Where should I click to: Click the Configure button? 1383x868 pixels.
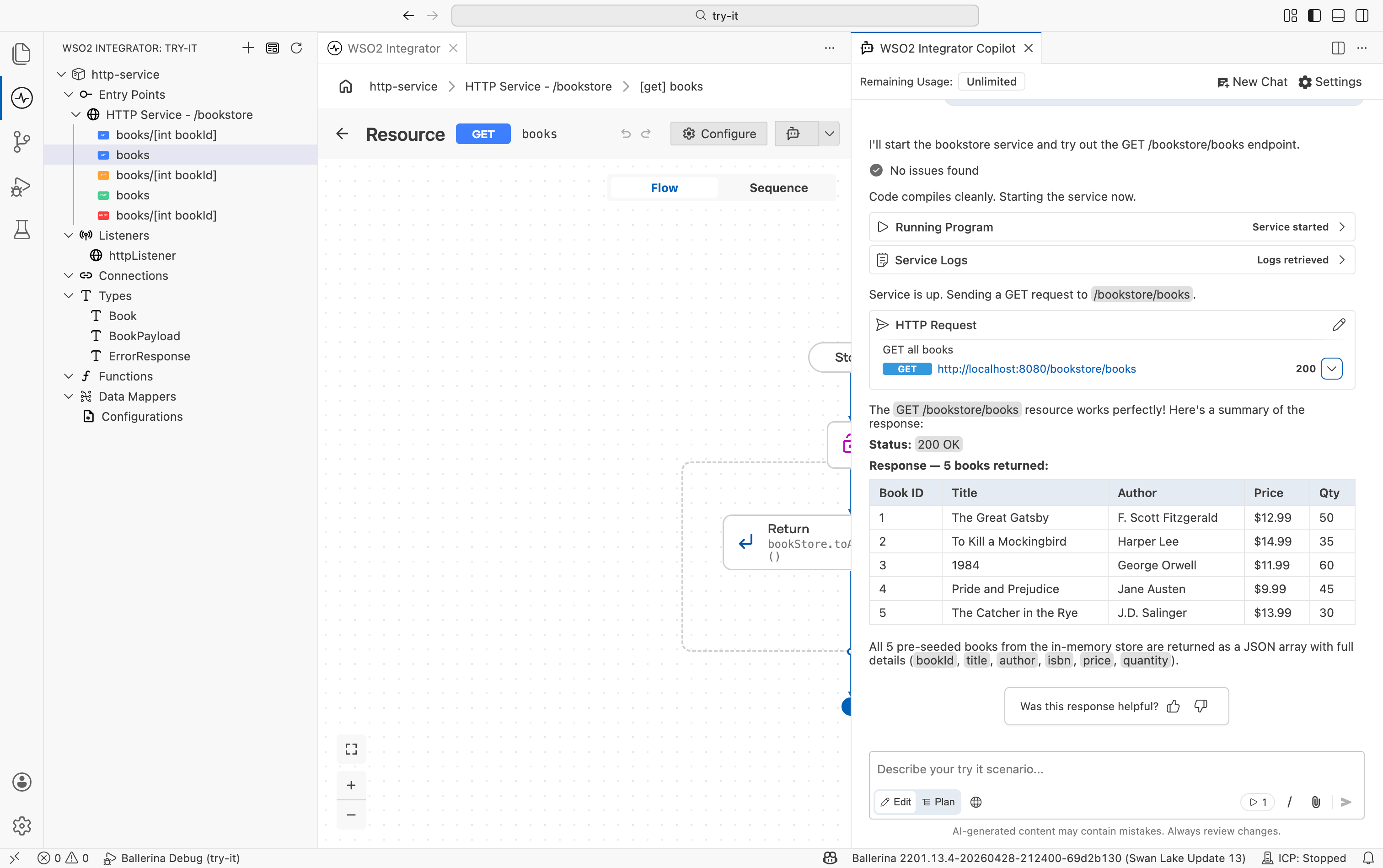719,134
